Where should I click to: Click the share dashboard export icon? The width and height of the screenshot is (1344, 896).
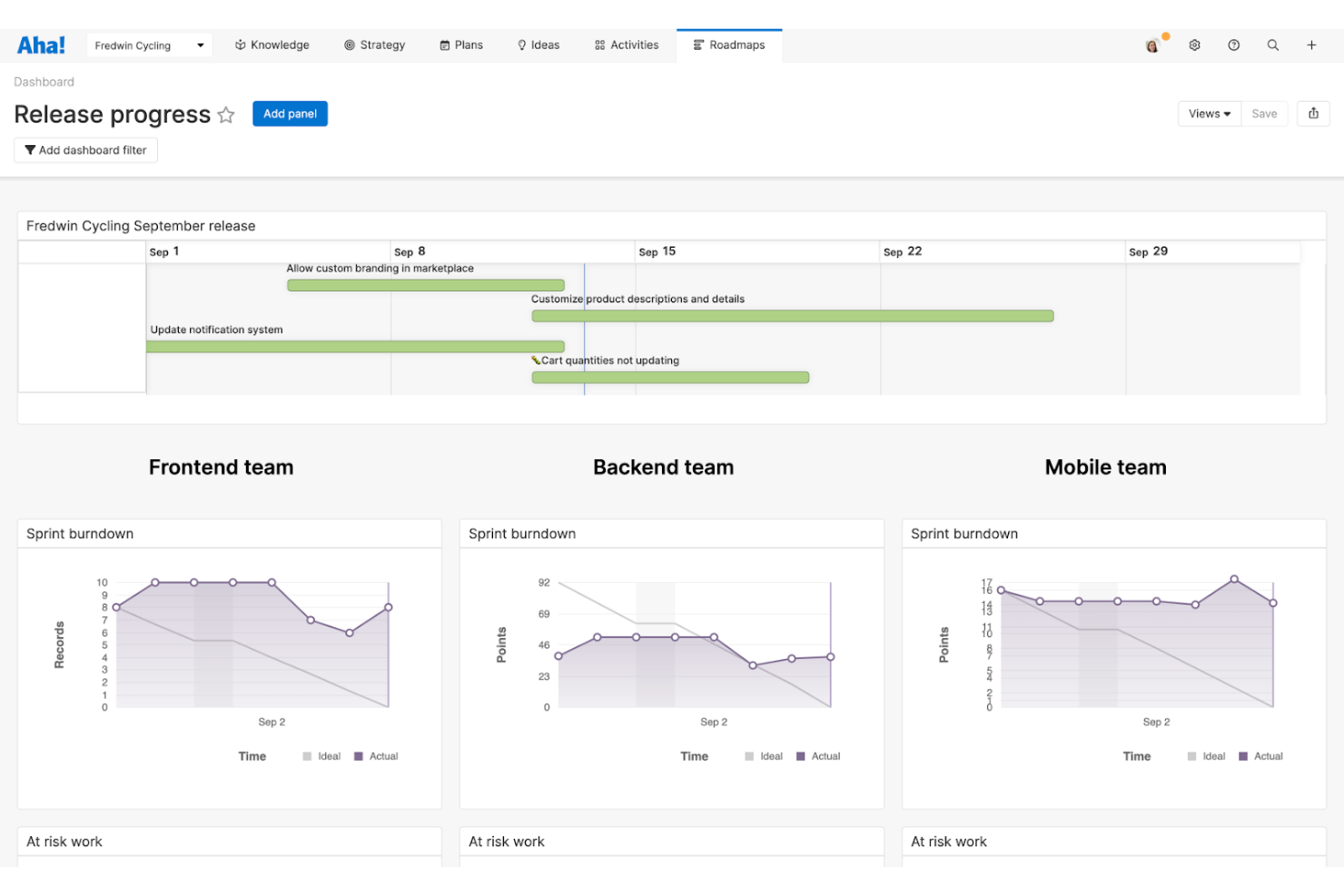click(1313, 113)
